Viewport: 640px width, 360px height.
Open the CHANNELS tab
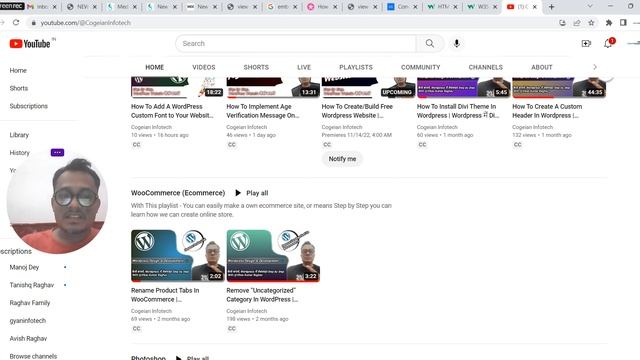coord(485,67)
